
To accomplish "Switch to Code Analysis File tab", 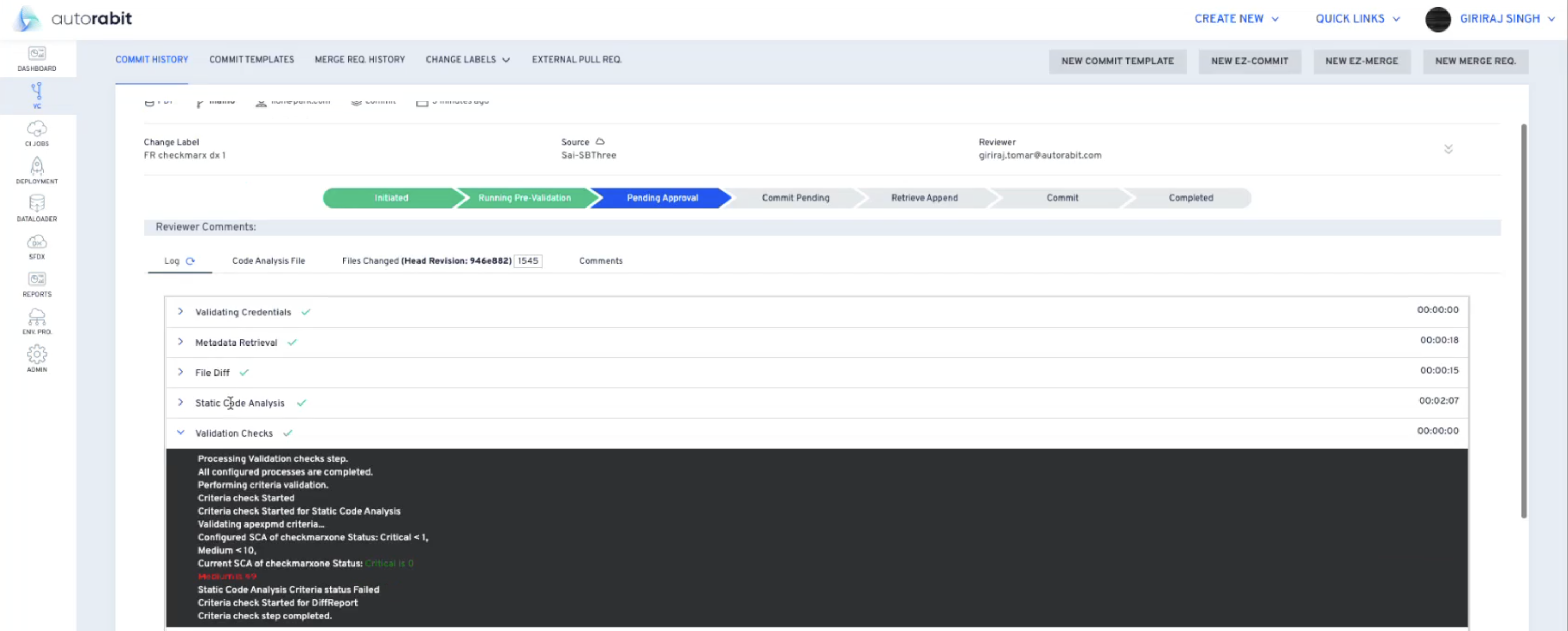I will [x=269, y=261].
